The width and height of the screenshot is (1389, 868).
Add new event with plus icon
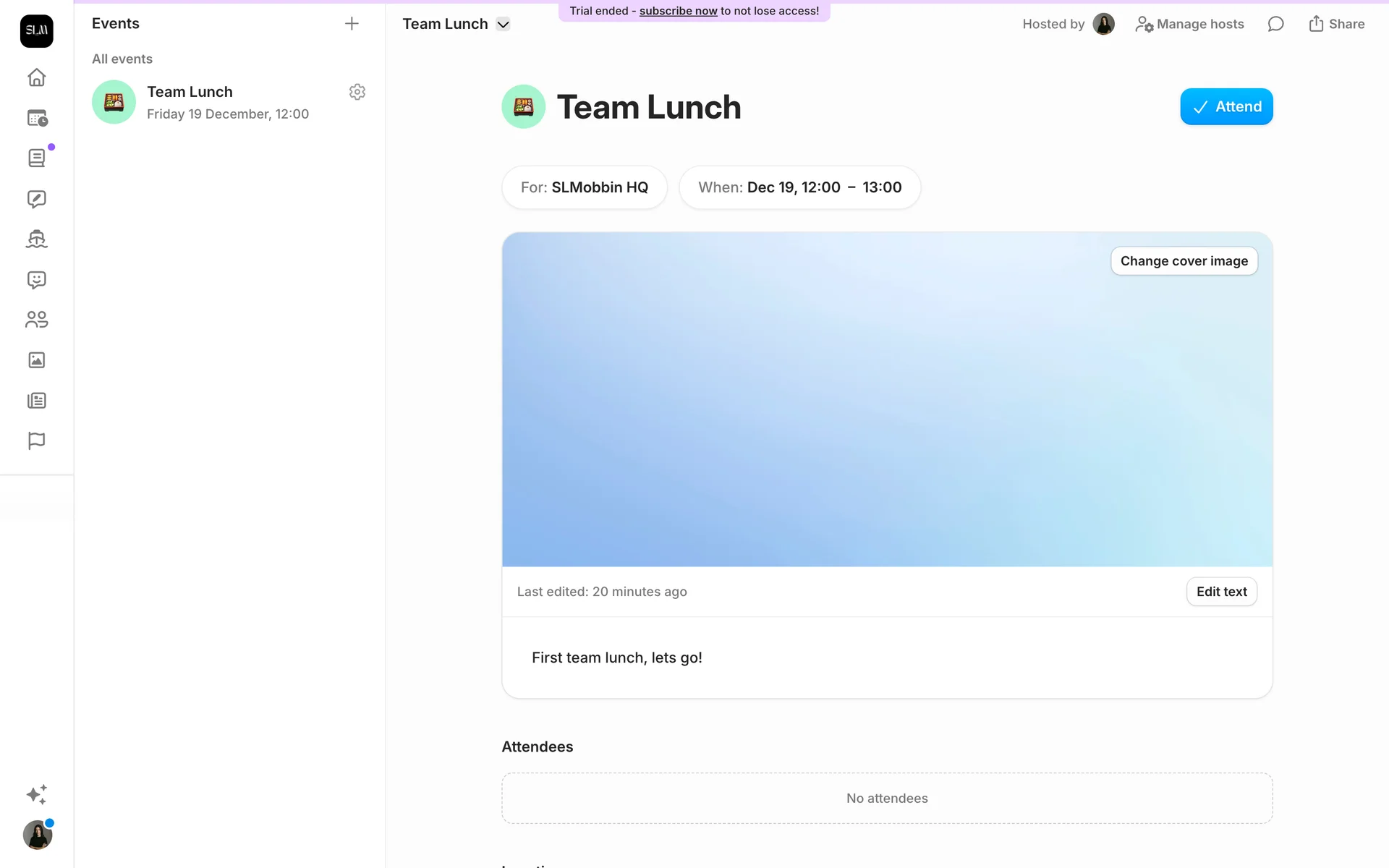tap(352, 24)
